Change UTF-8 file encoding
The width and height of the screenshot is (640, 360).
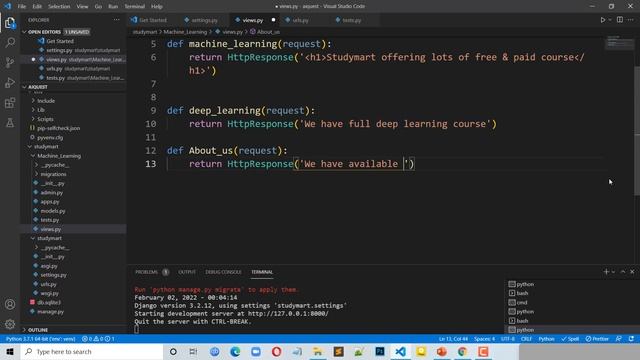pos(508,339)
